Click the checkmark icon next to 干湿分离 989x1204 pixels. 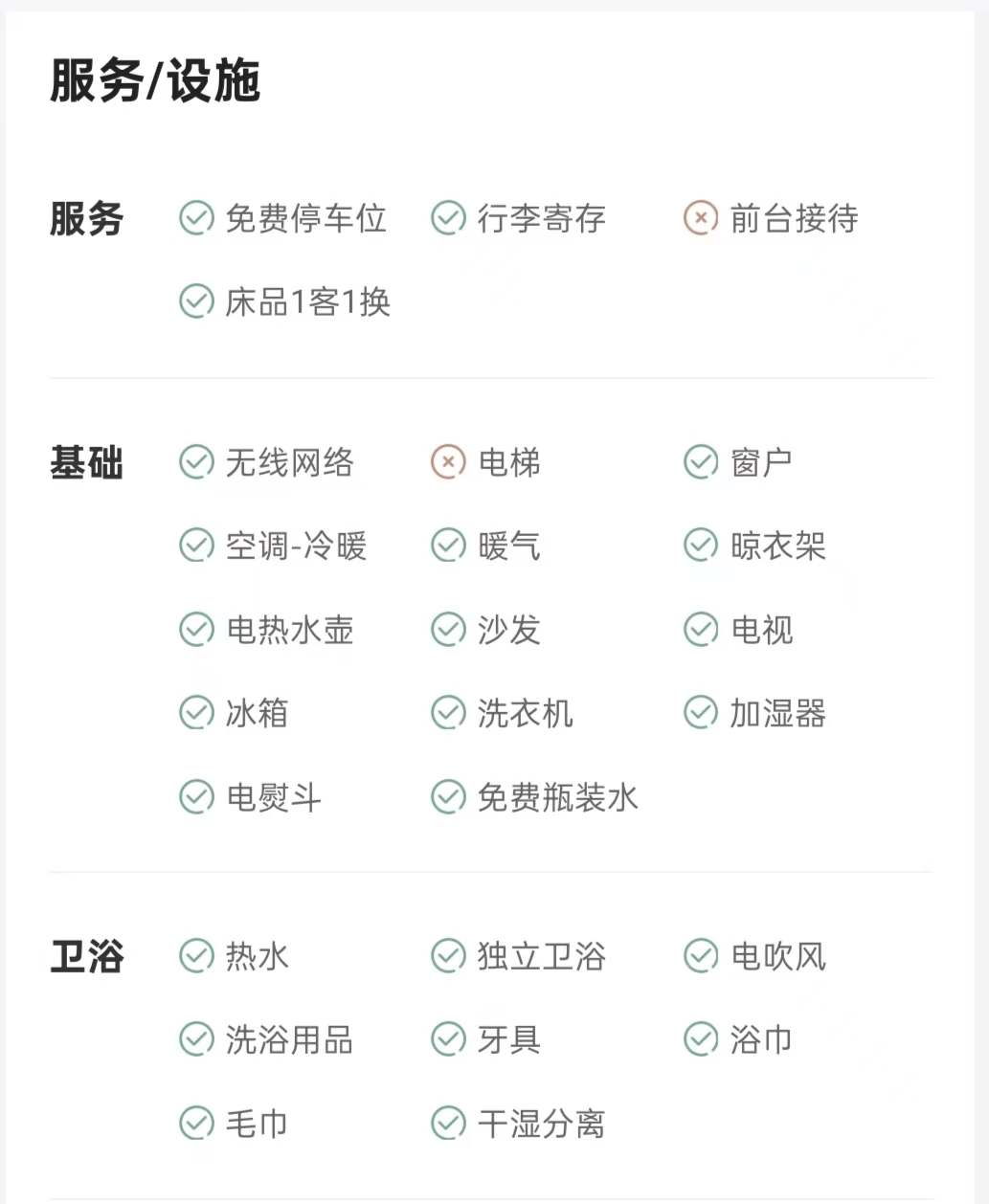coord(448,1123)
